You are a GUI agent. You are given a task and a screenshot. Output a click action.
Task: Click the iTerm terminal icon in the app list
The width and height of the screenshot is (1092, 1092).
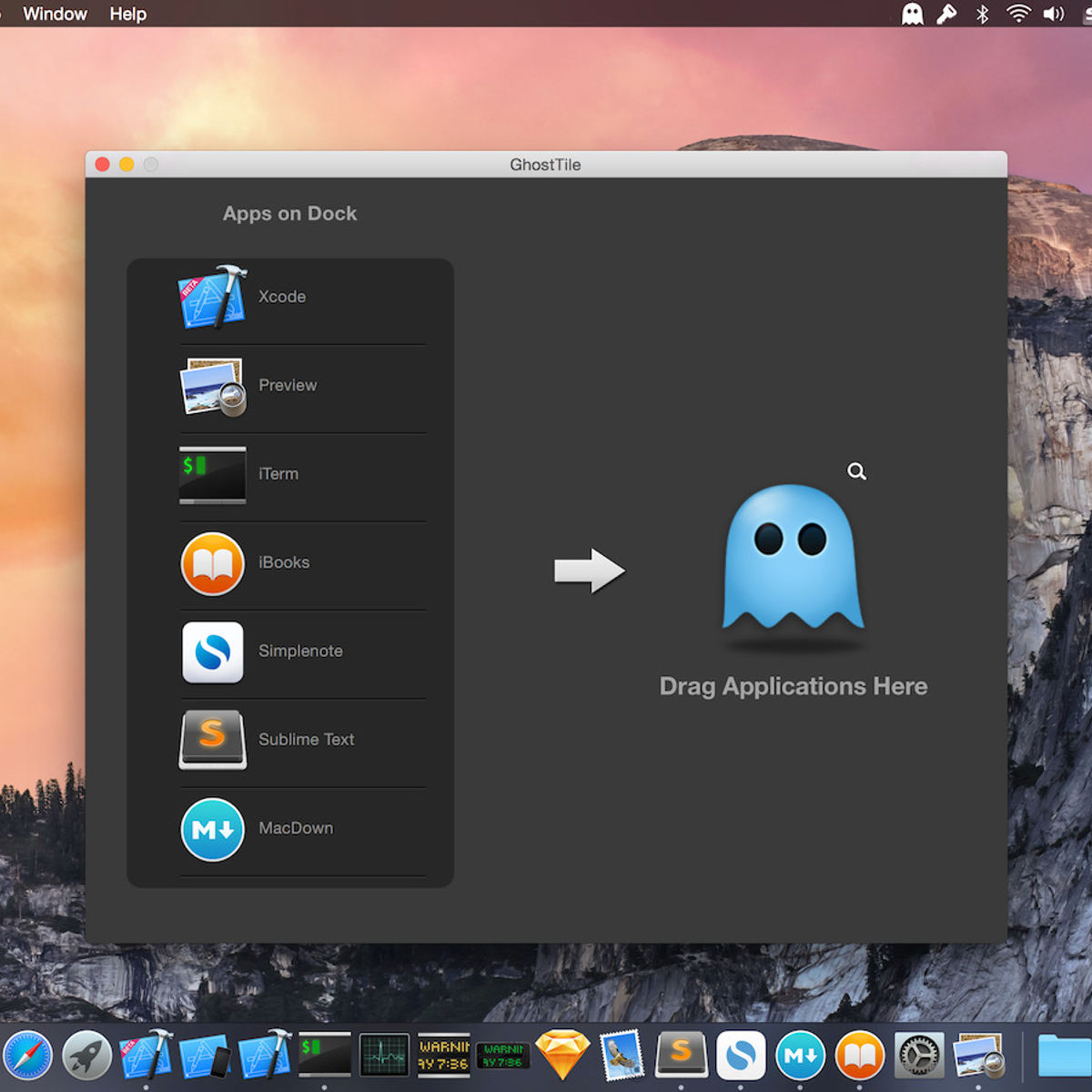point(212,474)
